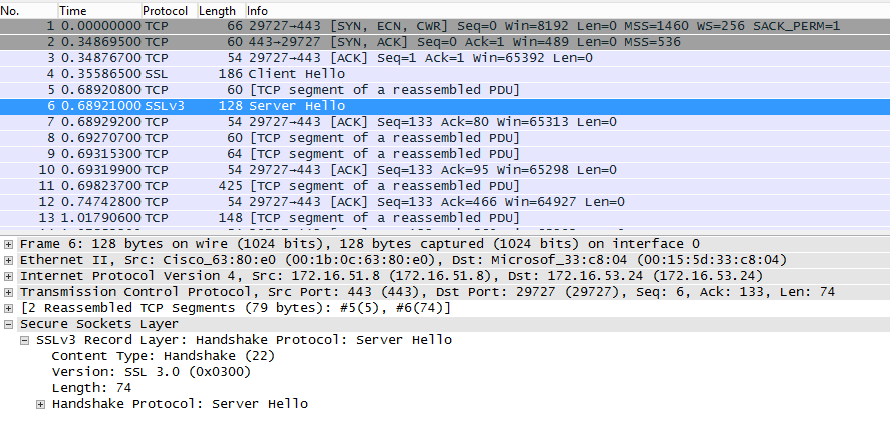Click the No. column header
This screenshot has width=890, height=434.
12,10
